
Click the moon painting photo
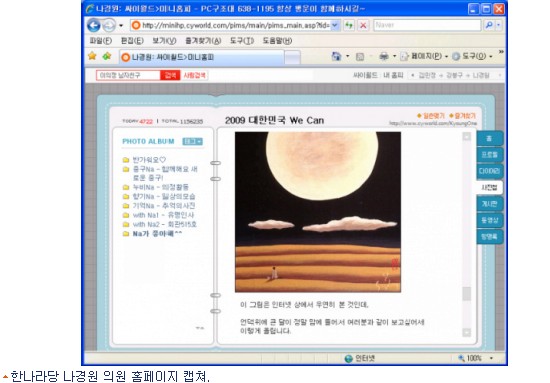[x=318, y=212]
